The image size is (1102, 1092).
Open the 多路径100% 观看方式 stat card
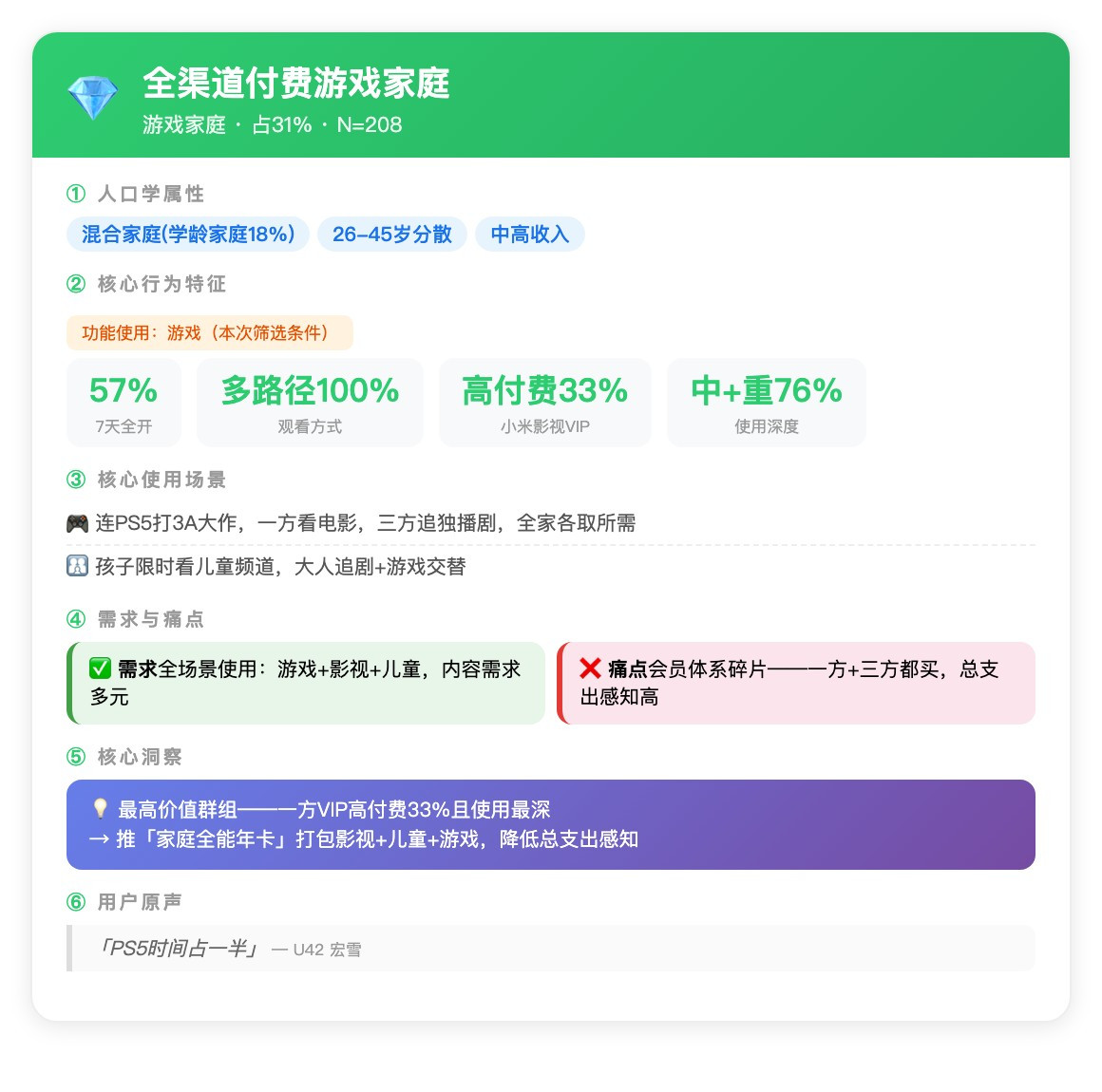310,403
